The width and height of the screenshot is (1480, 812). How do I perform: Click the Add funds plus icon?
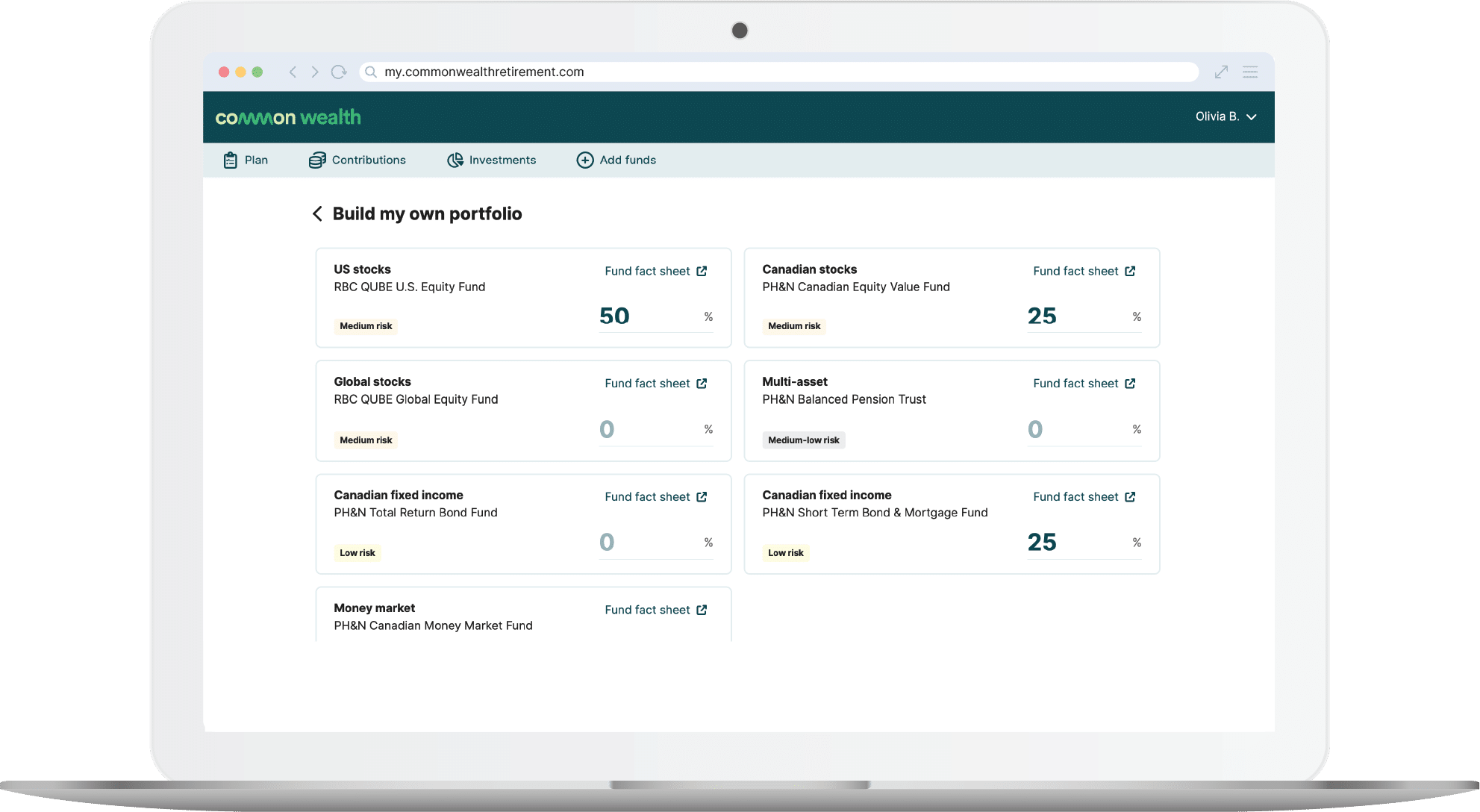pos(585,160)
